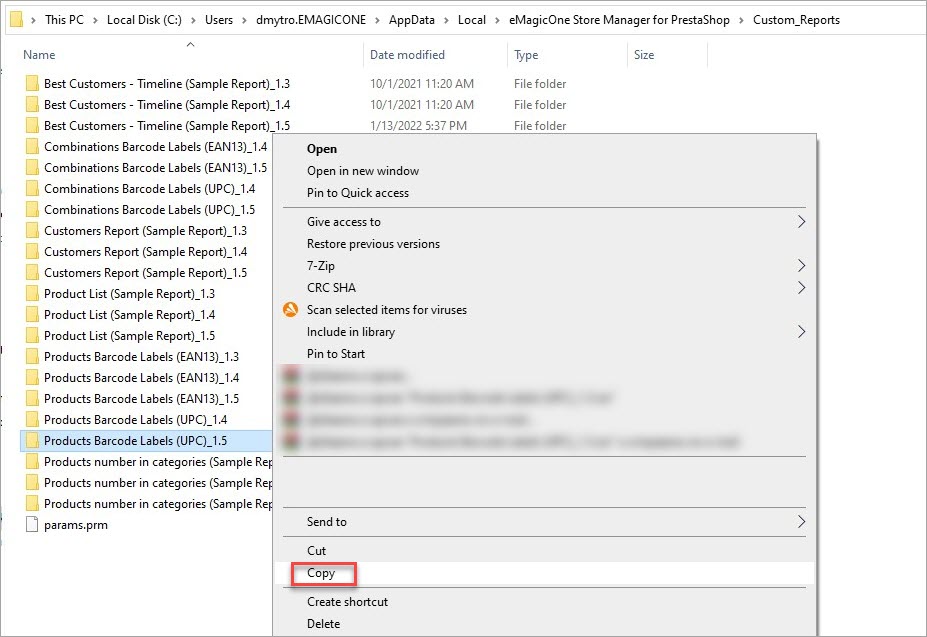Viewport: 927px width, 637px height.
Task: Select the params.prm file name
Action: 76,525
